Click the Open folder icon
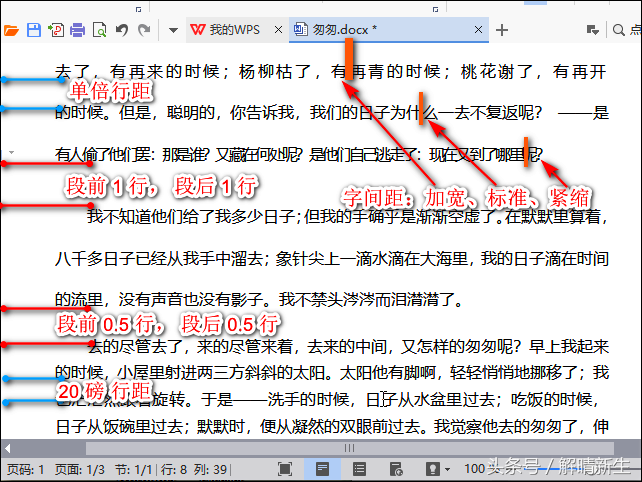 tap(11, 30)
